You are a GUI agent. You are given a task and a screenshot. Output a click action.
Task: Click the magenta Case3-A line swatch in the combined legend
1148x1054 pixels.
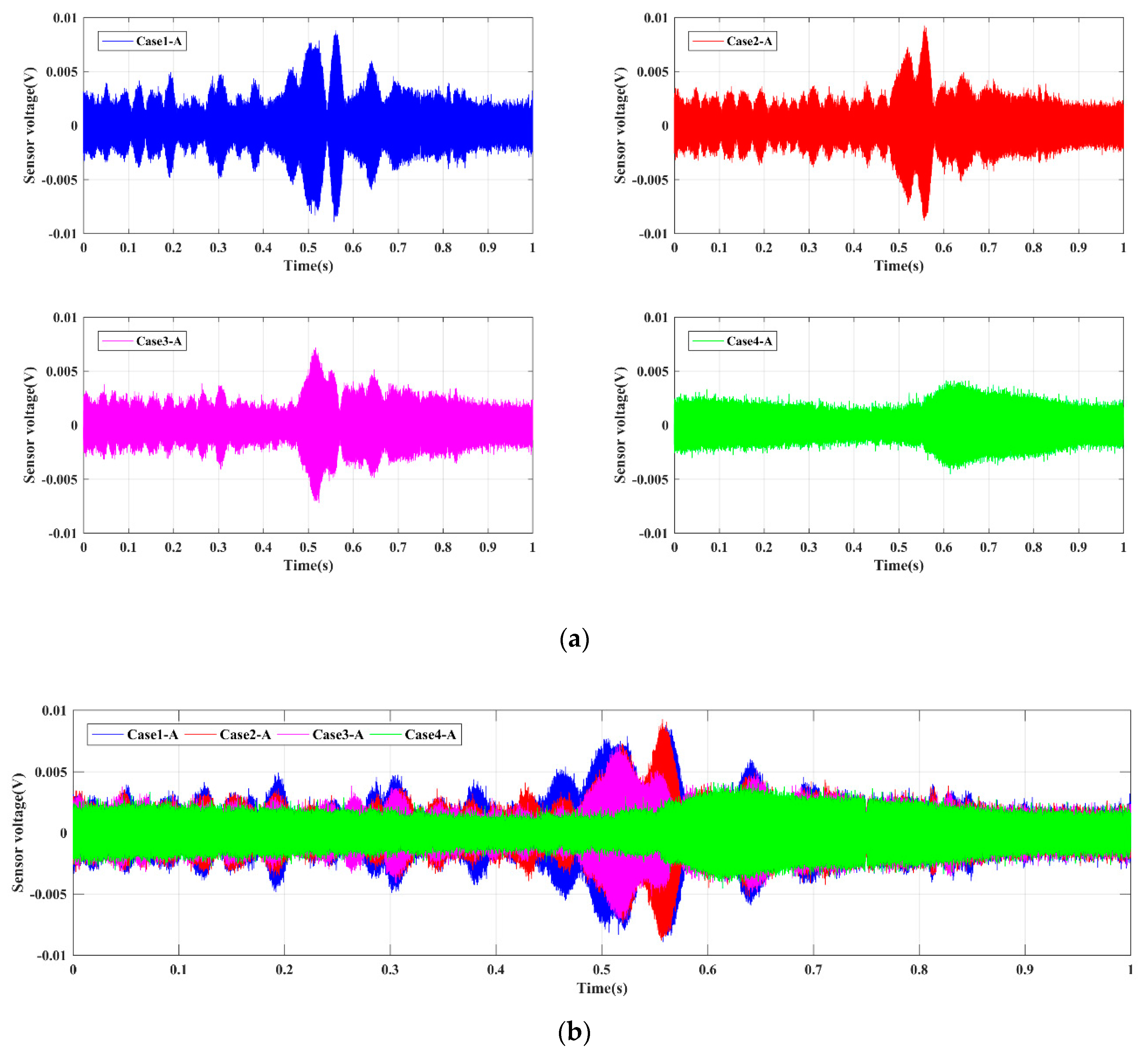293,735
